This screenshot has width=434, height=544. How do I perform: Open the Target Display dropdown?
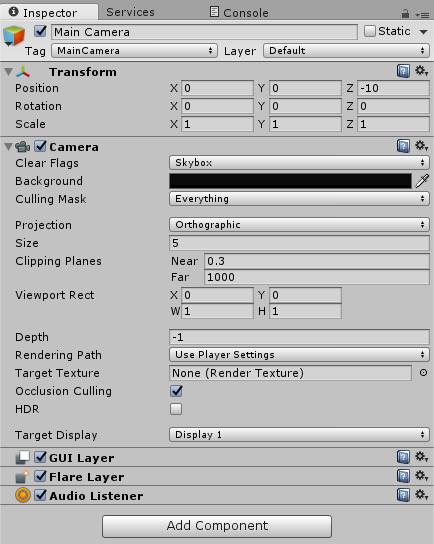(x=299, y=435)
